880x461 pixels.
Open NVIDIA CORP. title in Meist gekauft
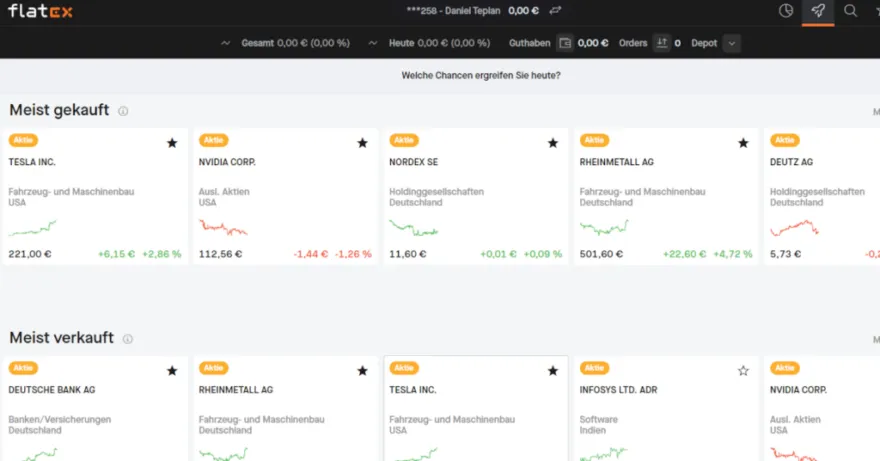click(227, 162)
